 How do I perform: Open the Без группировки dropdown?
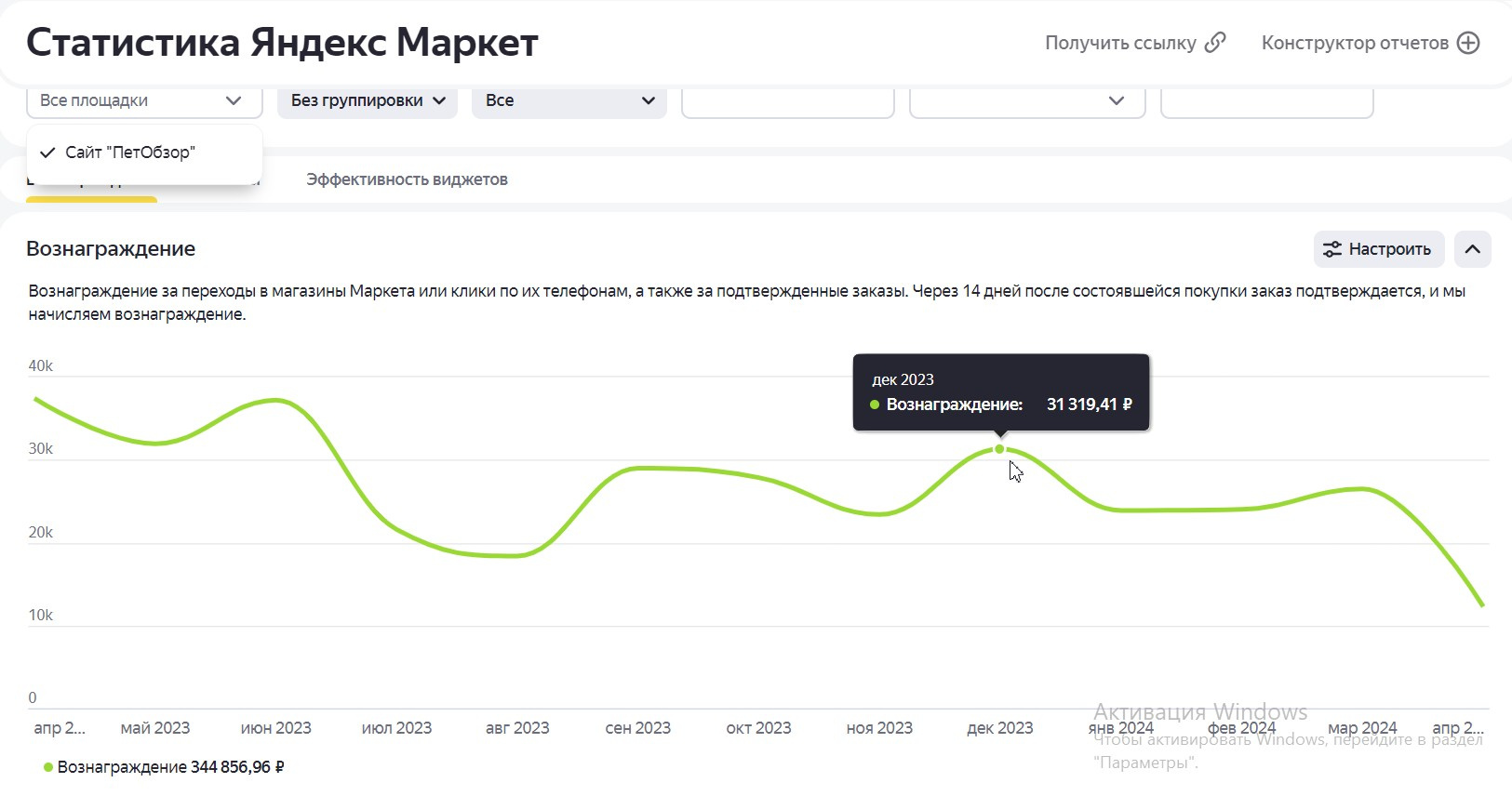(368, 100)
